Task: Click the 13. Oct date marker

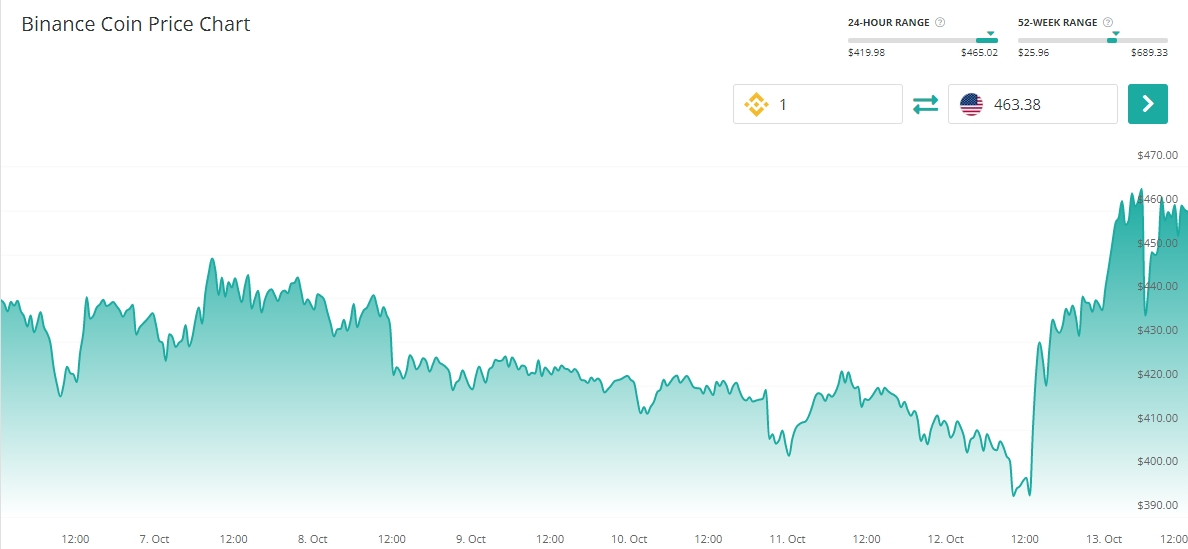Action: coord(1105,539)
